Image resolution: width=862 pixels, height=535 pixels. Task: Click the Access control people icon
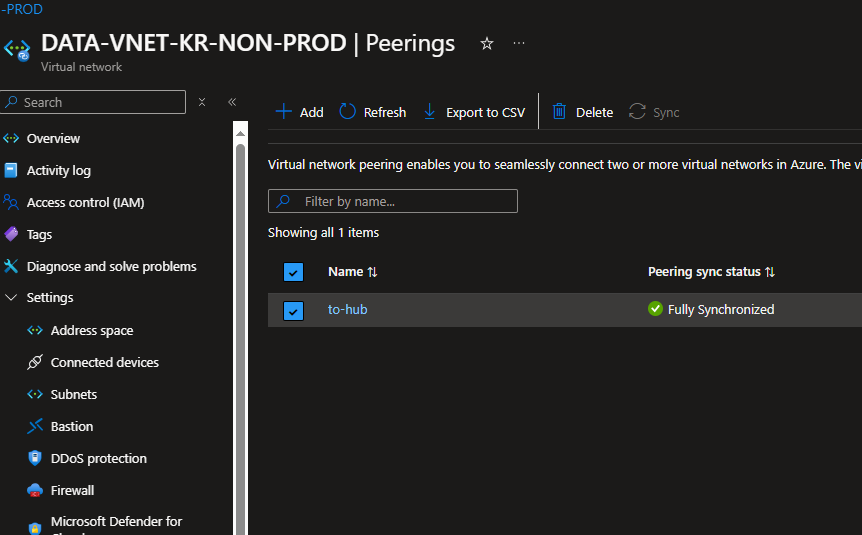(11, 202)
